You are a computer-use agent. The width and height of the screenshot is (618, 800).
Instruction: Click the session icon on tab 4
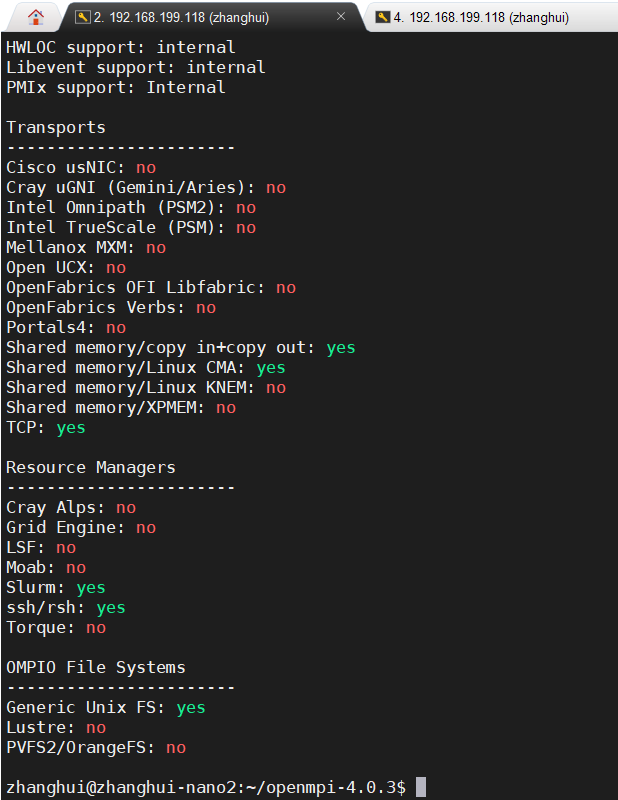click(382, 17)
